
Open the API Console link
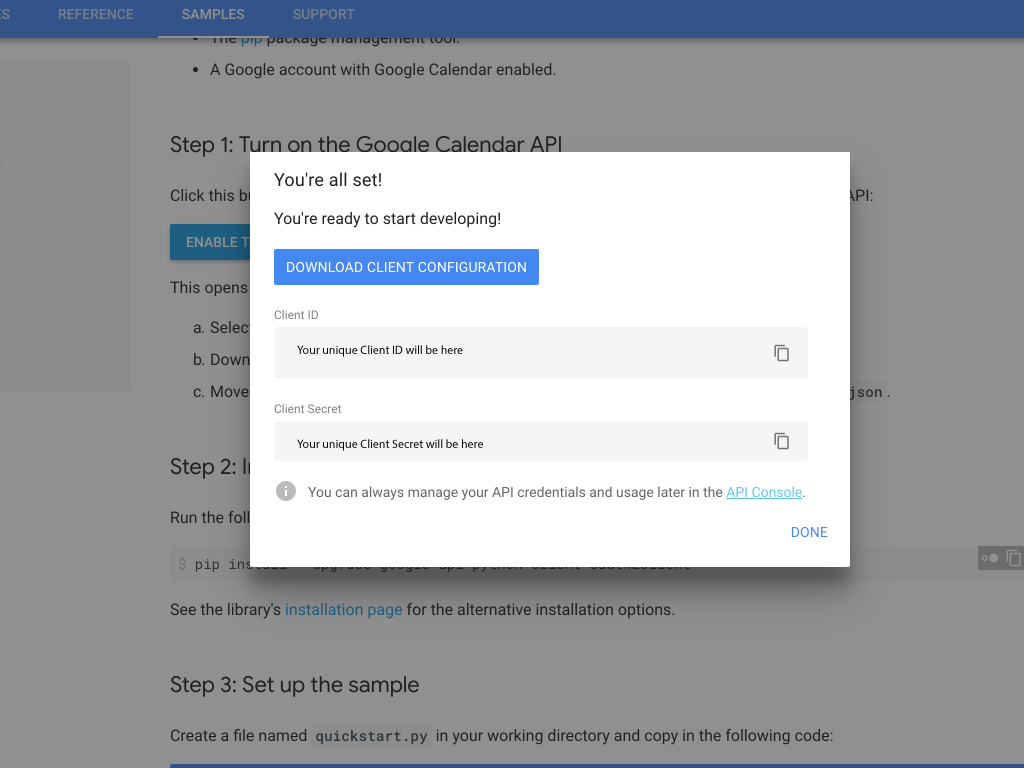point(764,492)
